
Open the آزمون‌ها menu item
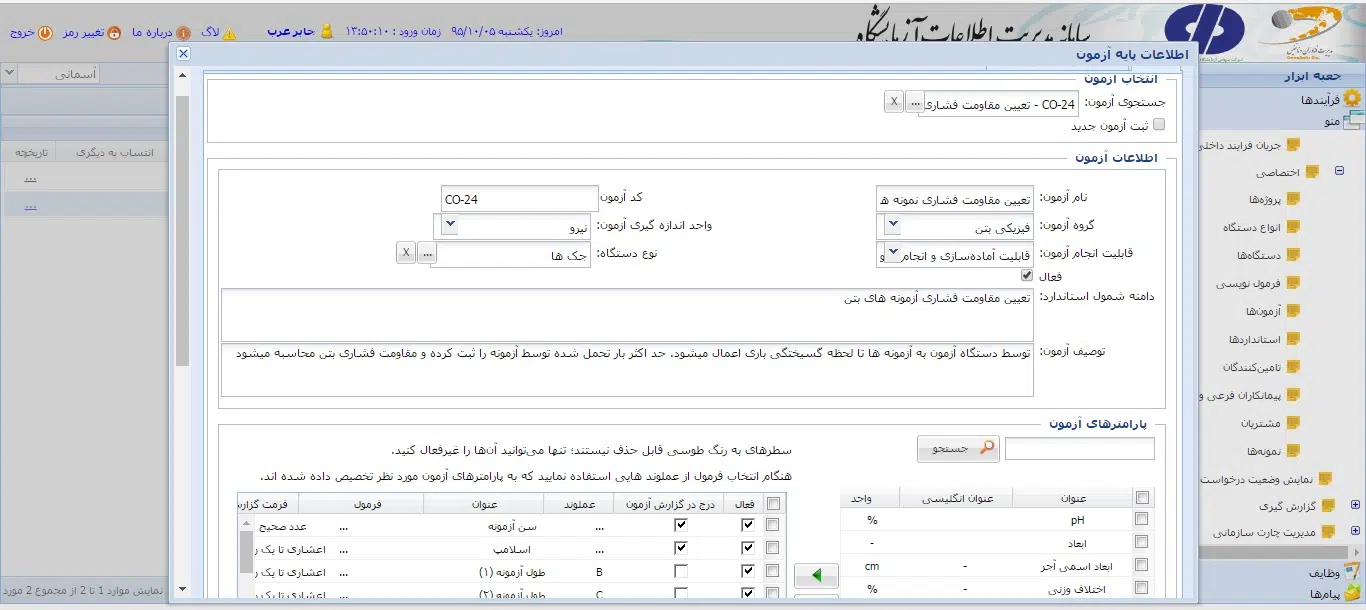[x=1262, y=311]
